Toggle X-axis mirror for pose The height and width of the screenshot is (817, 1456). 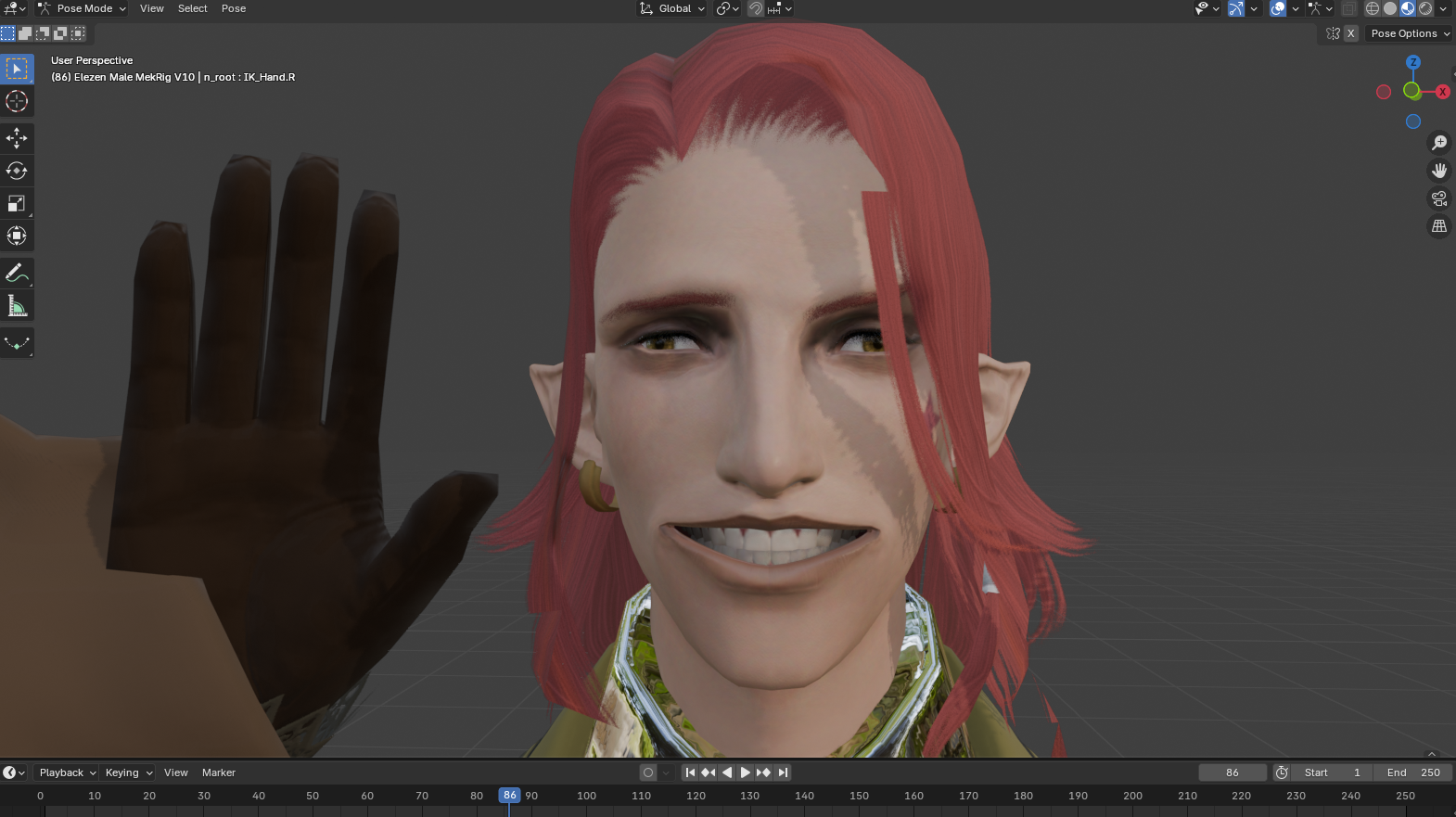[x=1351, y=33]
